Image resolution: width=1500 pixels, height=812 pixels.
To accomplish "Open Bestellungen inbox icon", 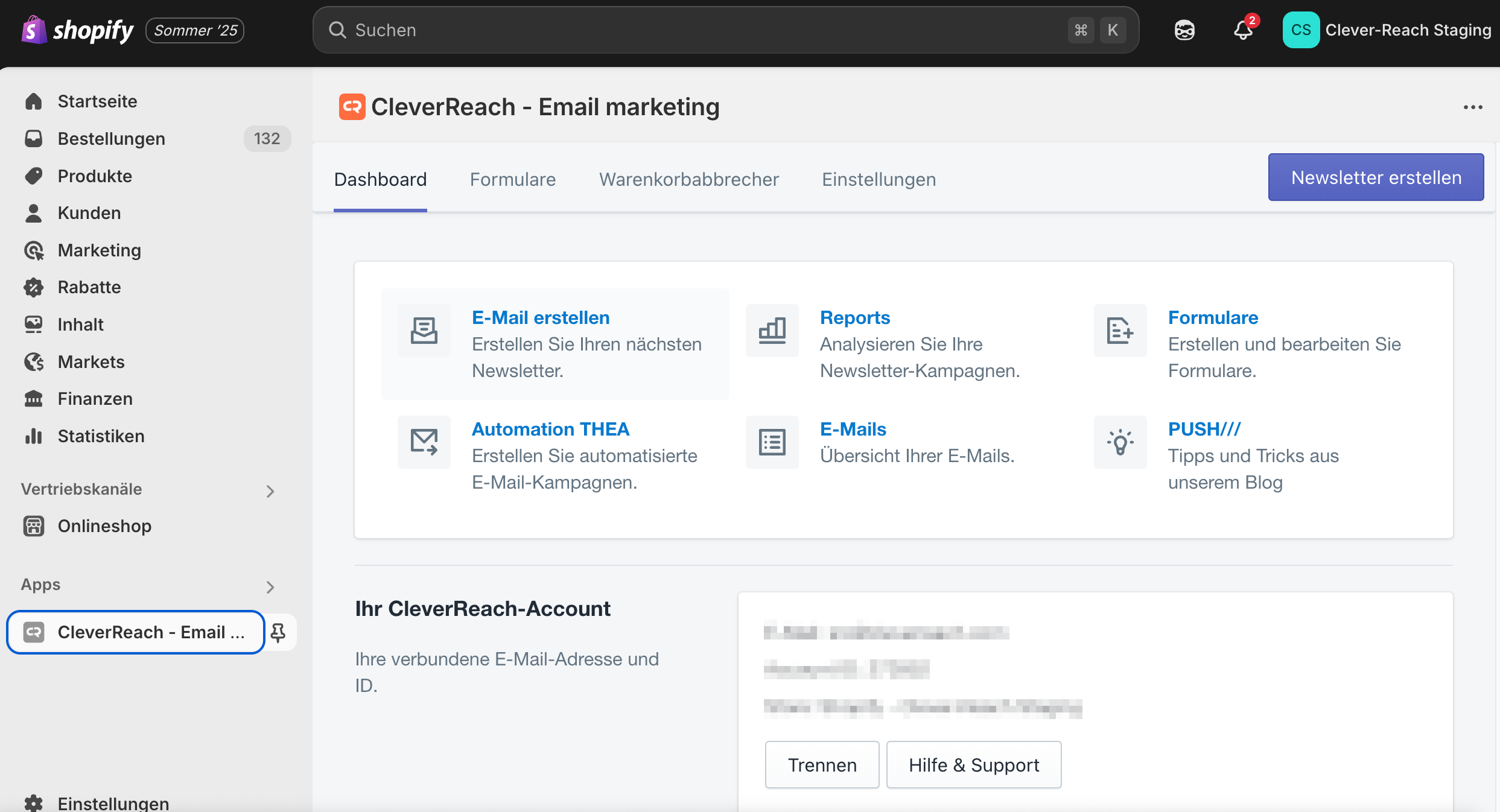I will [x=34, y=139].
